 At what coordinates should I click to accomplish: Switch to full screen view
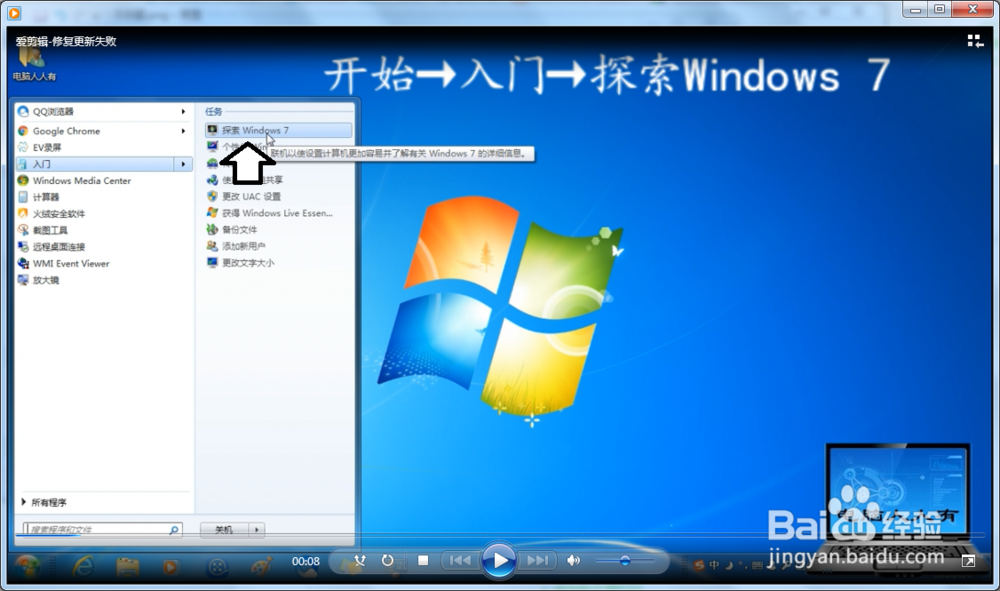[x=968, y=561]
